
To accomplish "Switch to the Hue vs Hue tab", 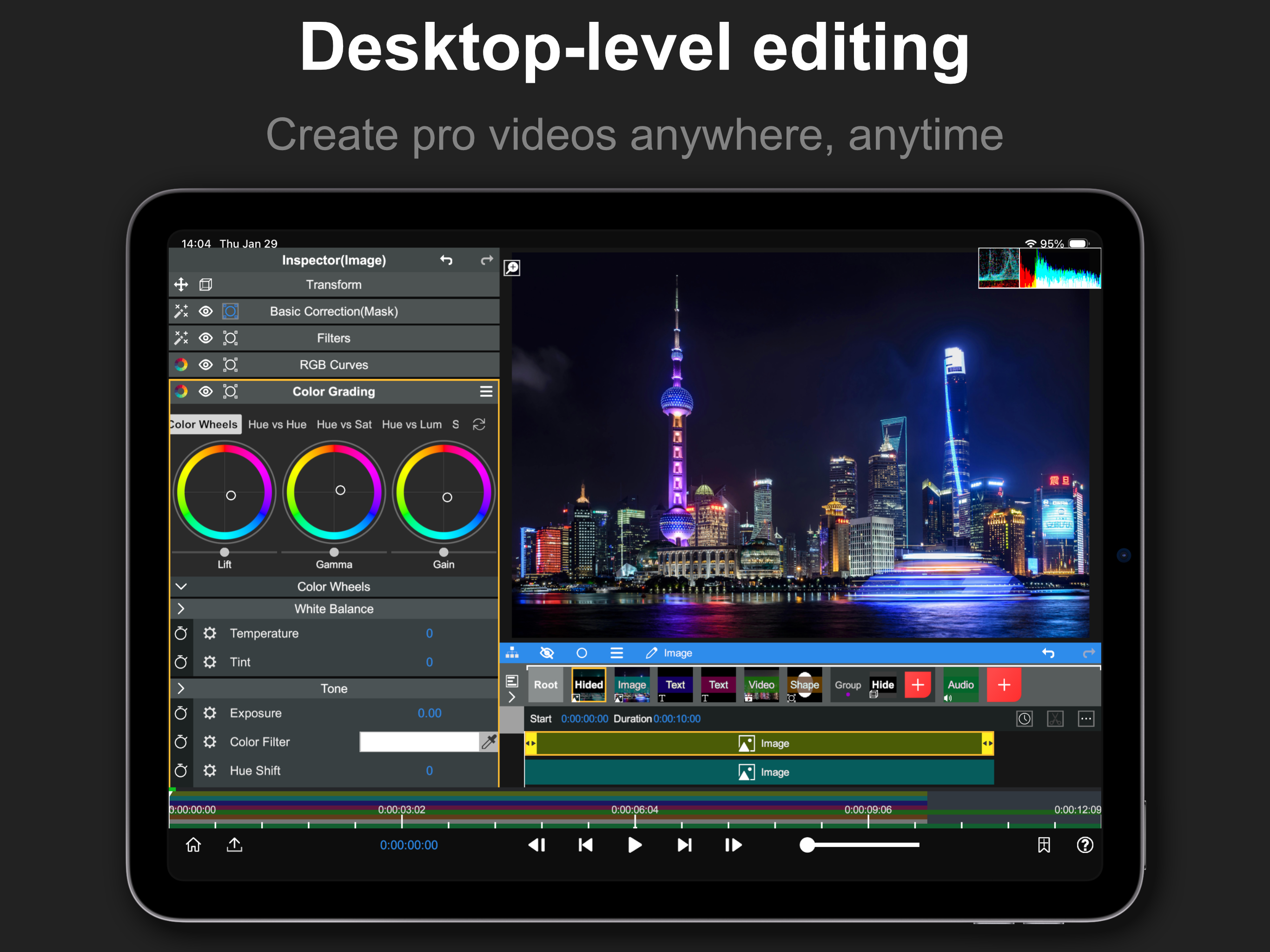I will [277, 424].
